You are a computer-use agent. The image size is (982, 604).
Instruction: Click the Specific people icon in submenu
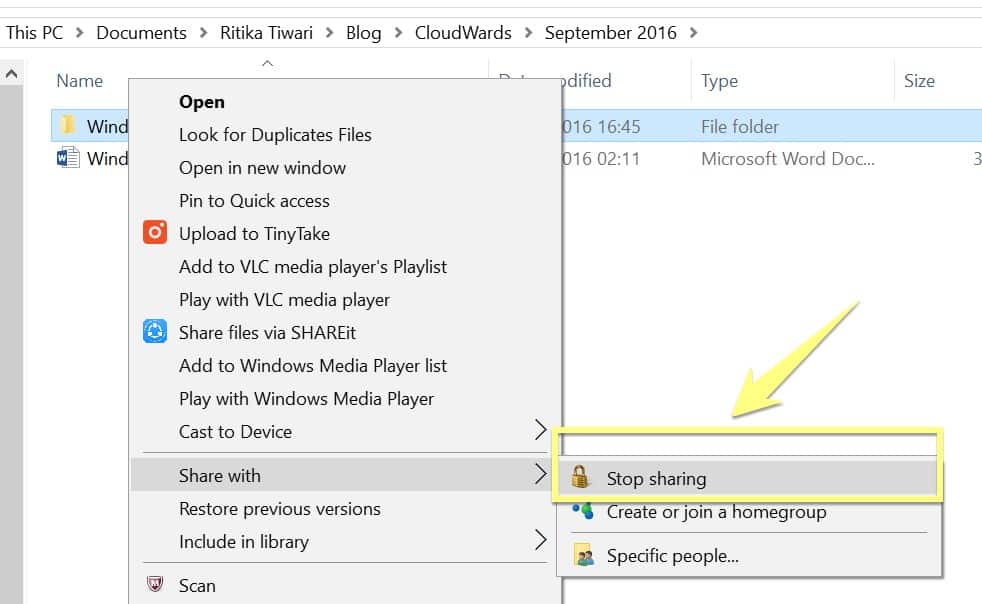584,555
